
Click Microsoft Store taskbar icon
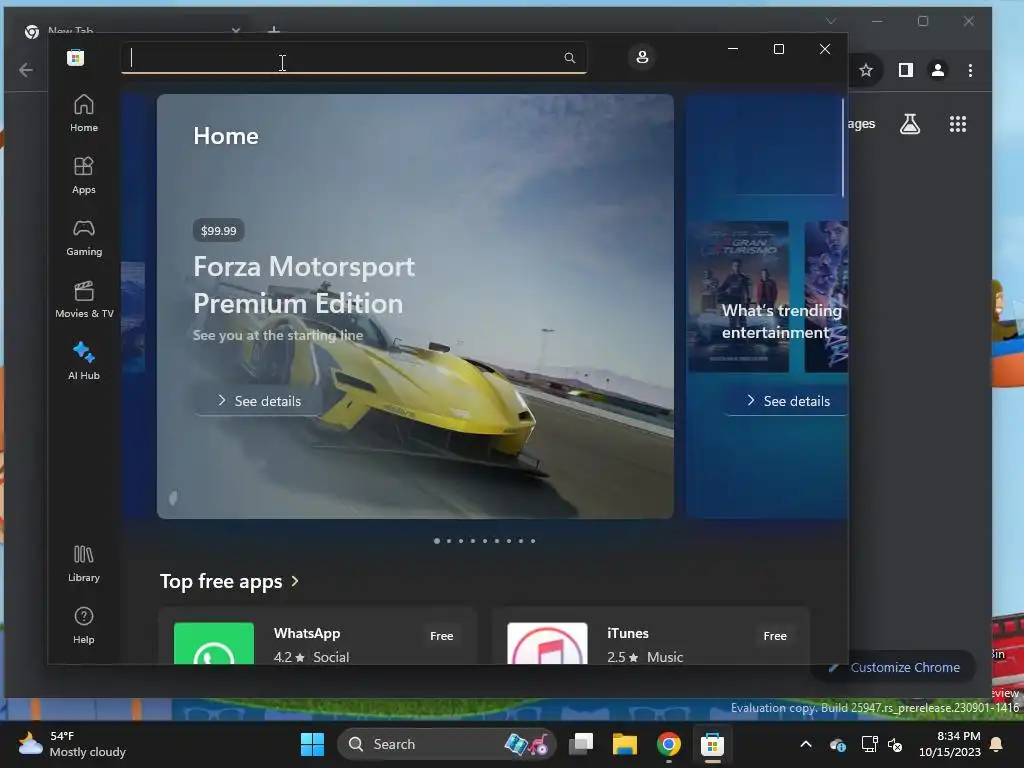712,744
